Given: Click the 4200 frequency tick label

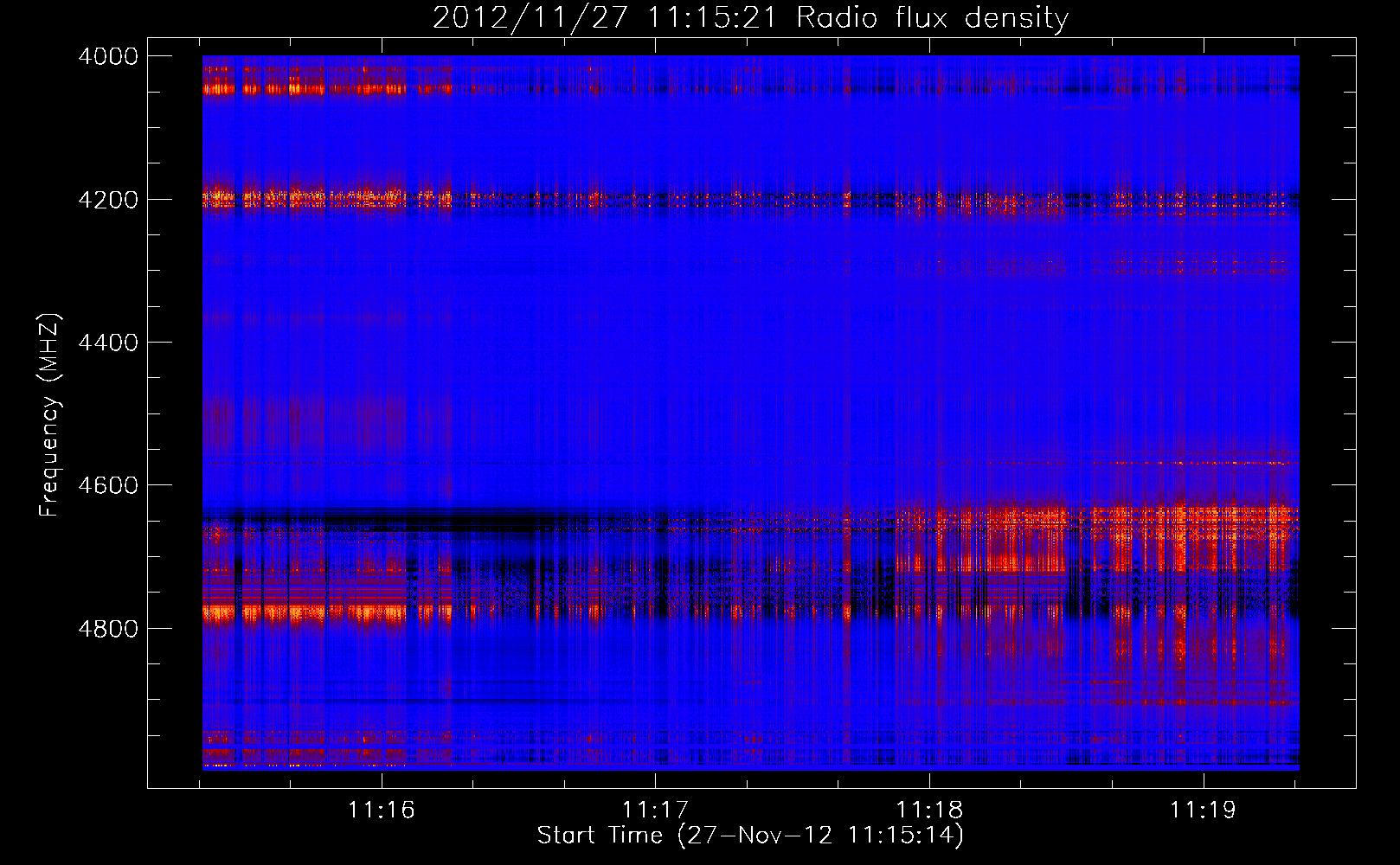Looking at the screenshot, I should coord(108,199).
